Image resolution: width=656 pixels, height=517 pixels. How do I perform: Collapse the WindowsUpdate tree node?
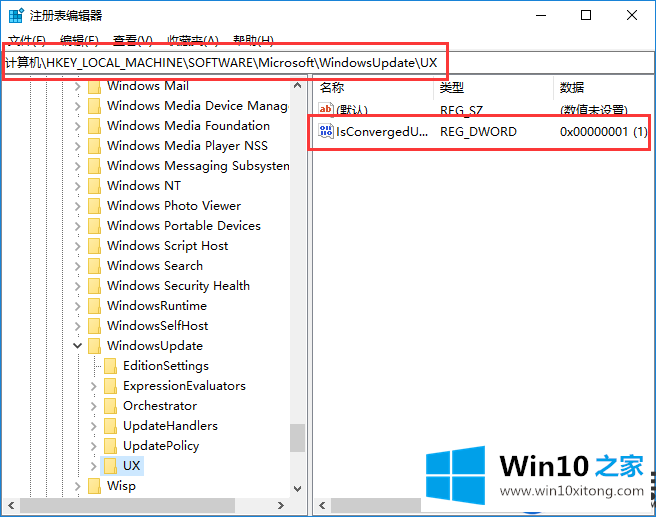(77, 346)
